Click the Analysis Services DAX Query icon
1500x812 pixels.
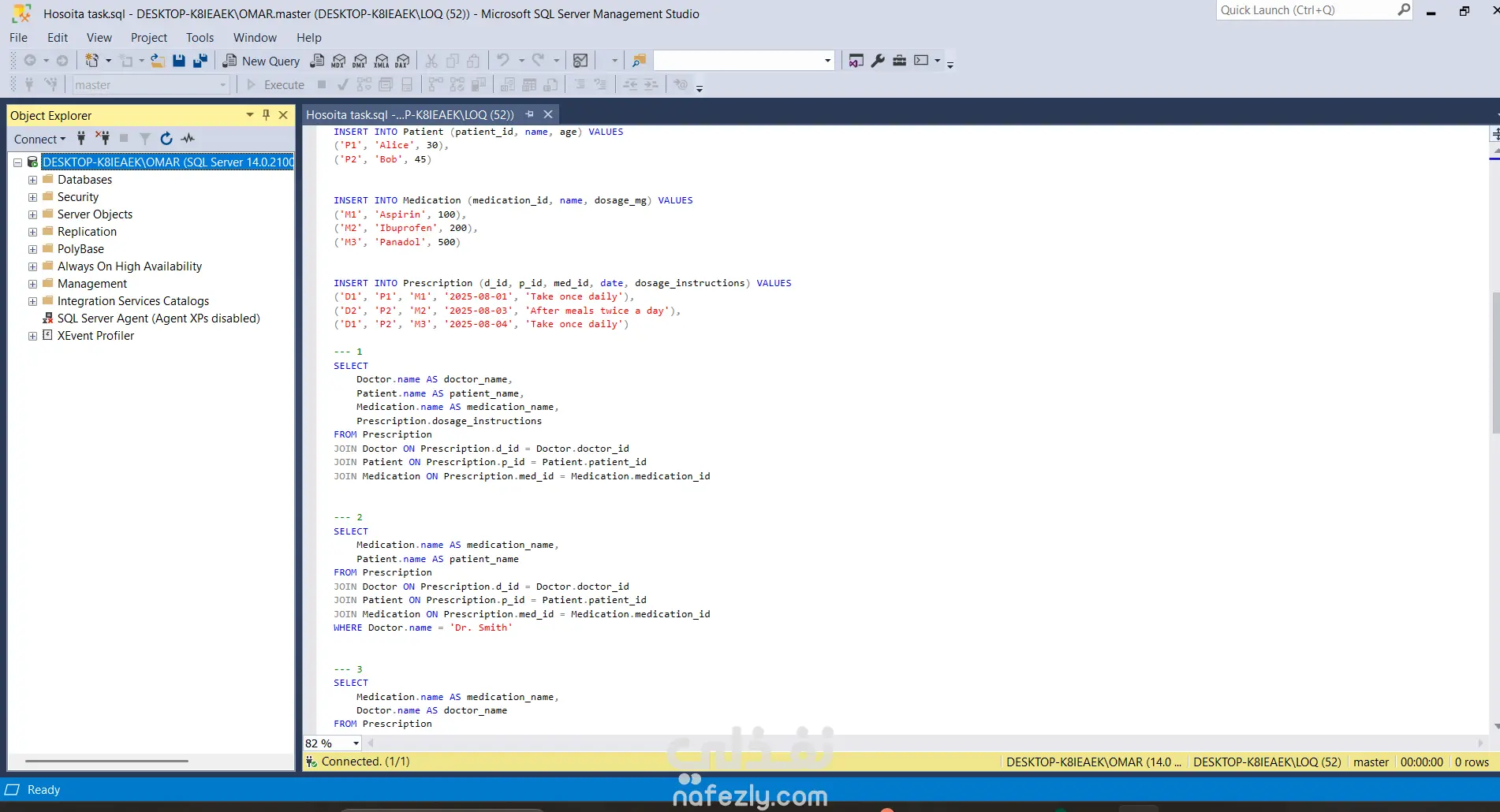tap(403, 61)
